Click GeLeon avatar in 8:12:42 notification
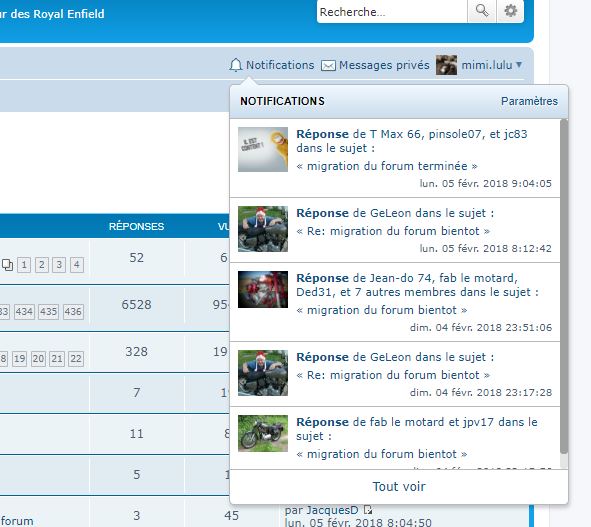Viewport: 591px width, 527px height. (x=263, y=229)
